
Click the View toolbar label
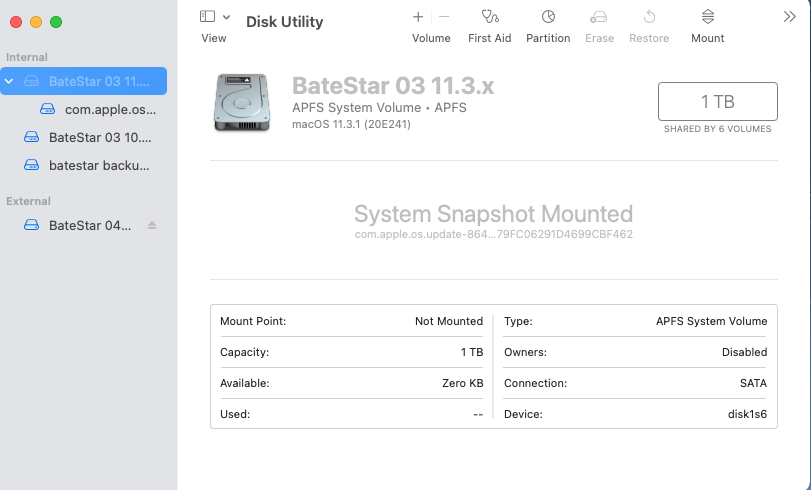pyautogui.click(x=214, y=38)
